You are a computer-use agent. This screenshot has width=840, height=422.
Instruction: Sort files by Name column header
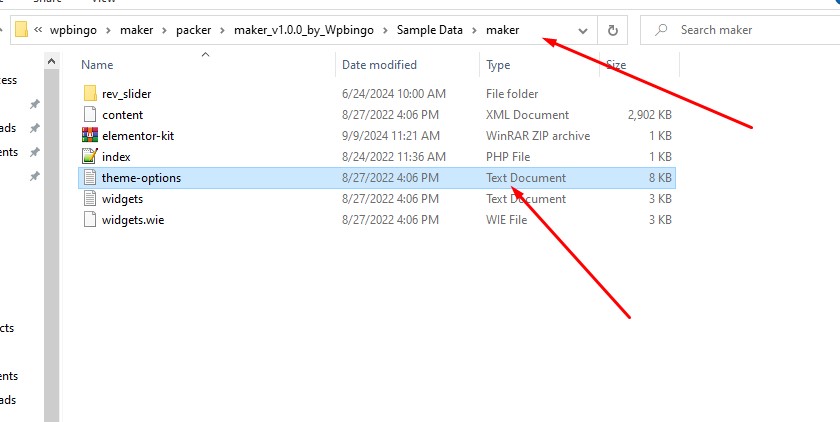coord(97,65)
